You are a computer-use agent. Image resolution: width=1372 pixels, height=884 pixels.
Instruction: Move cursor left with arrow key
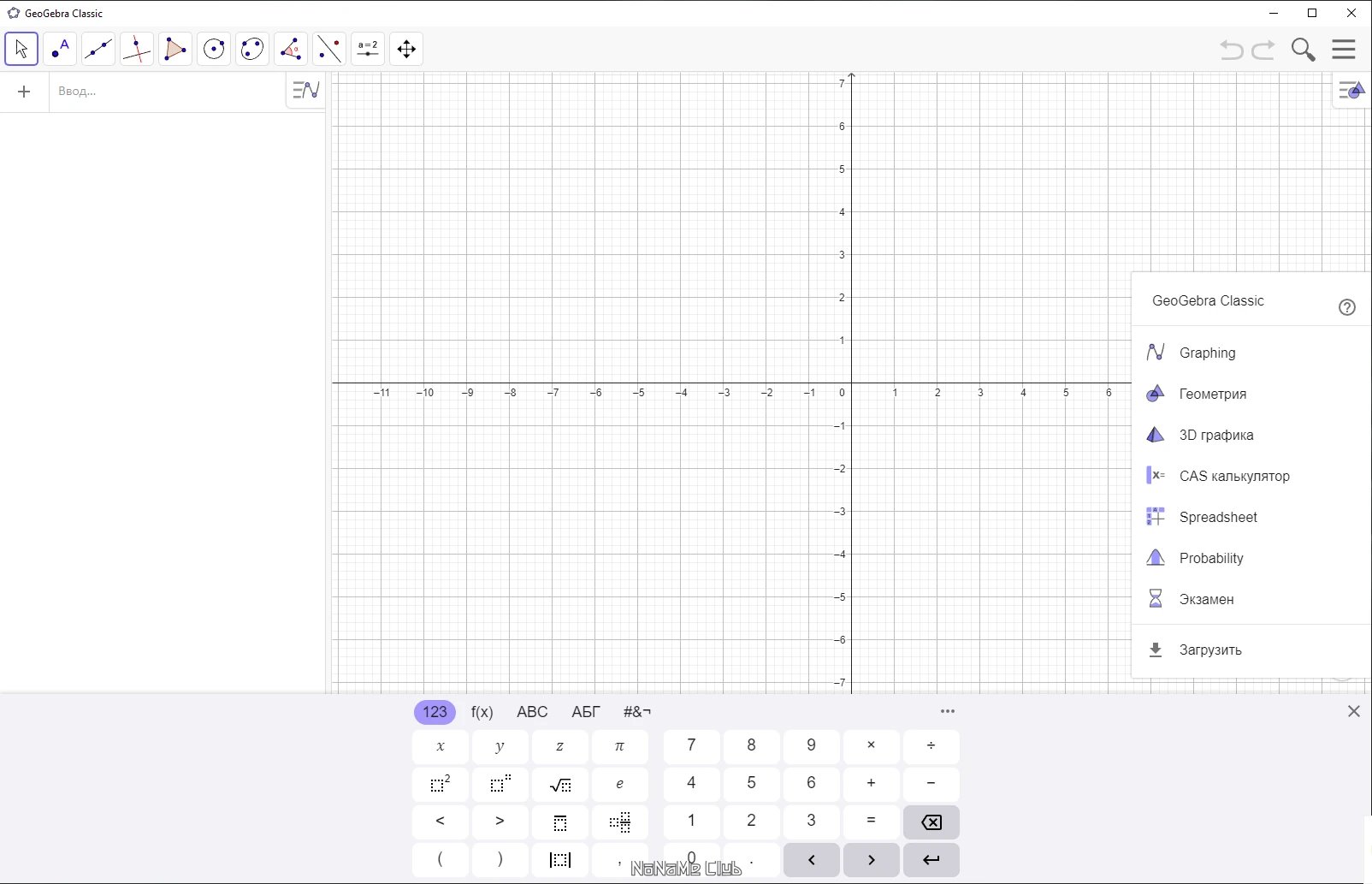coord(812,859)
